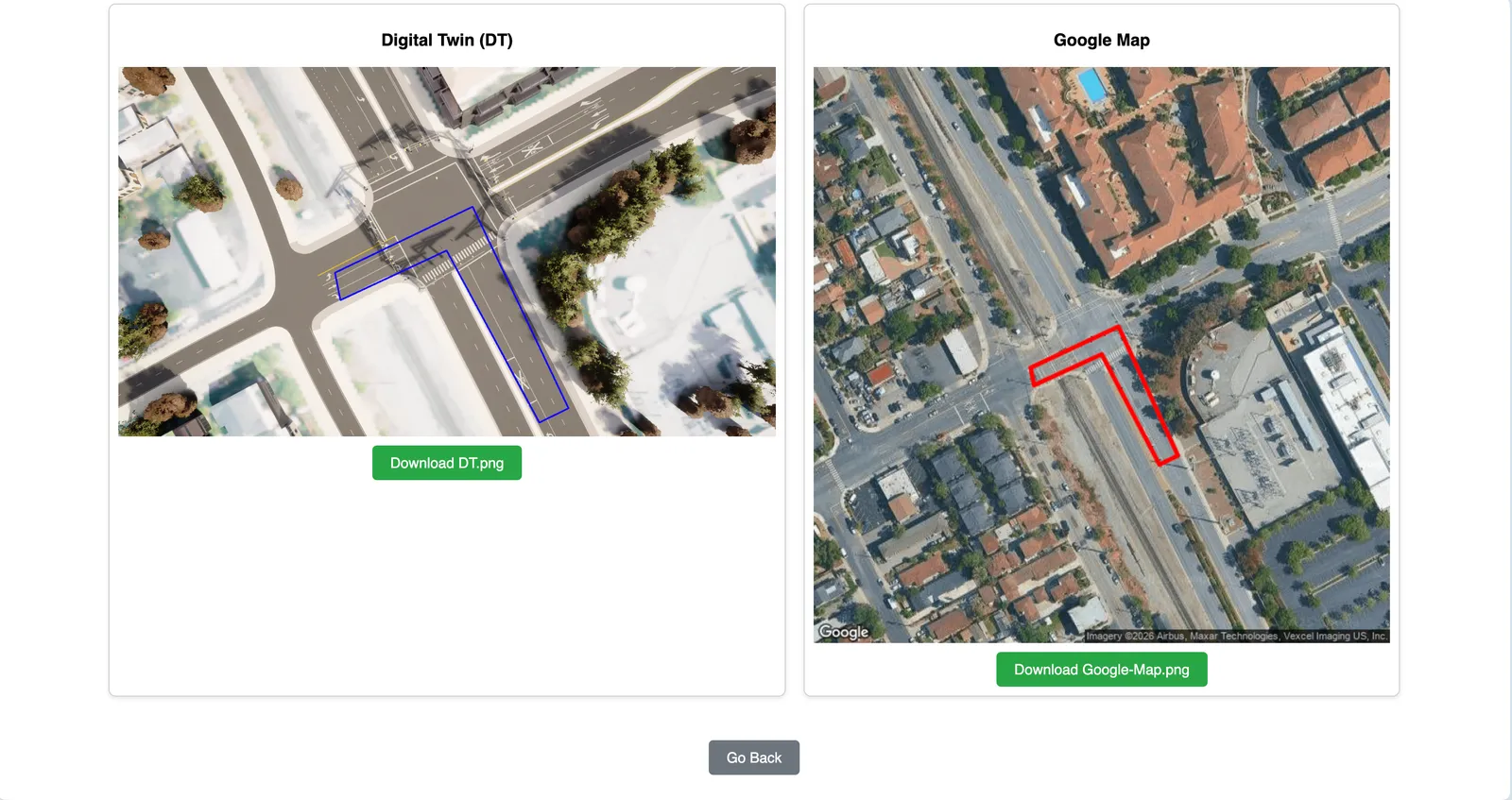
Task: Select the Google Map heading
Action: pyautogui.click(x=1102, y=40)
